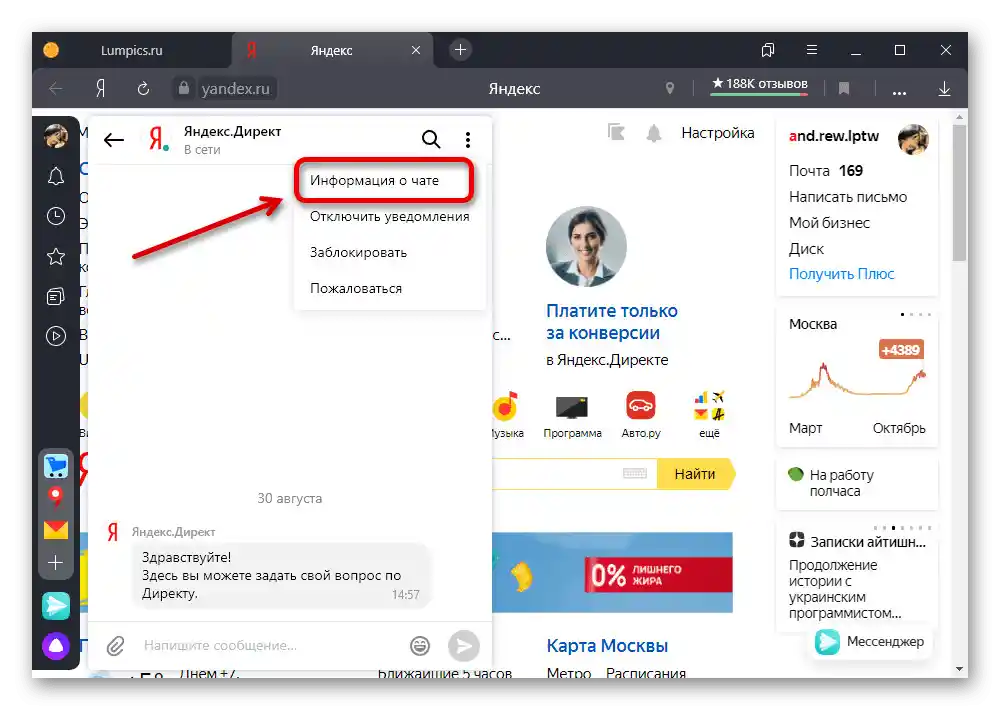1000x710 pixels.
Task: Open the "Программа" TV service
Action: (572, 415)
